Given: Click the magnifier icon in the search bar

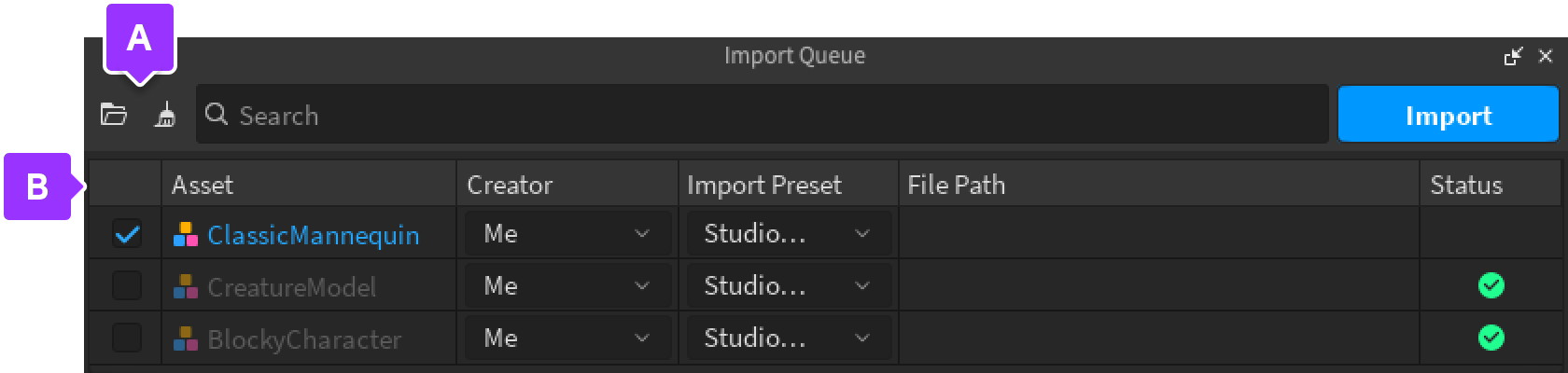Looking at the screenshot, I should pyautogui.click(x=217, y=115).
